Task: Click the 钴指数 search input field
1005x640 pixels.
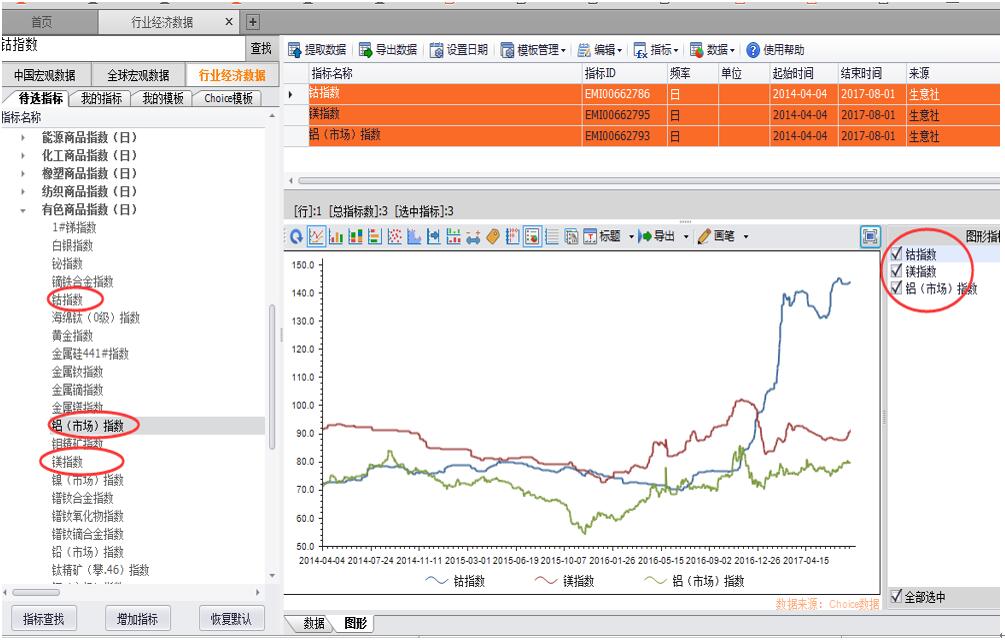Action: [120, 46]
